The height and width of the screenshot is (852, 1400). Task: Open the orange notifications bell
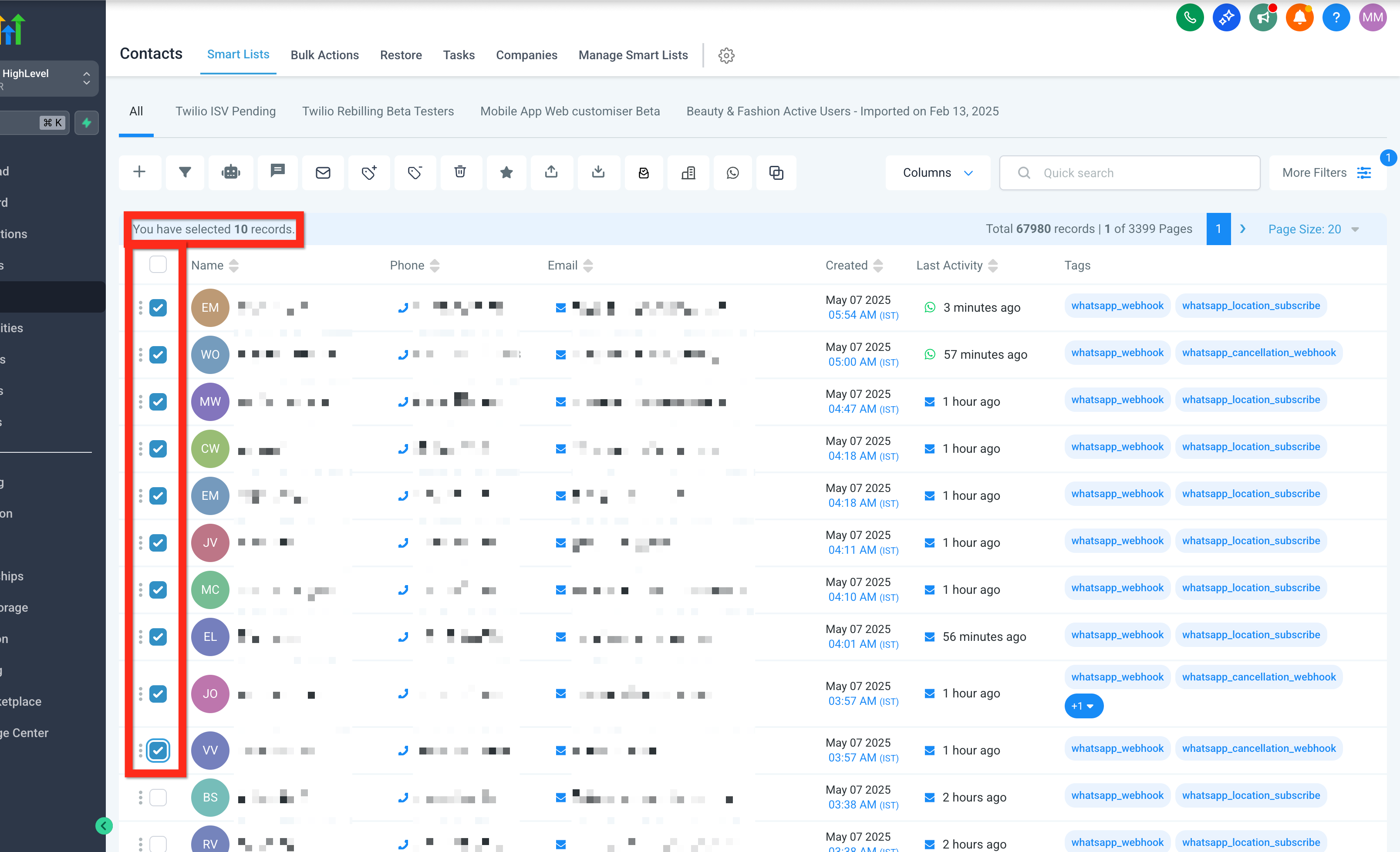pyautogui.click(x=1299, y=17)
